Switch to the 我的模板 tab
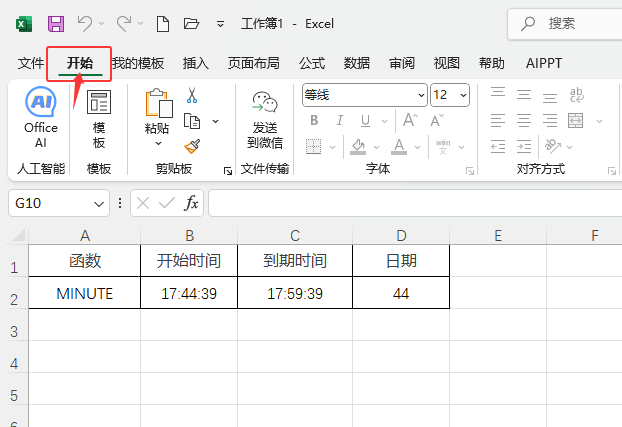Screen dimensions: 622x427 tap(138, 63)
